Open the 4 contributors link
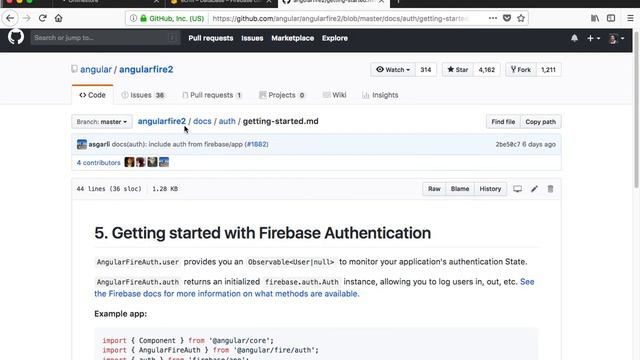Image resolution: width=640 pixels, height=360 pixels. 98,162
